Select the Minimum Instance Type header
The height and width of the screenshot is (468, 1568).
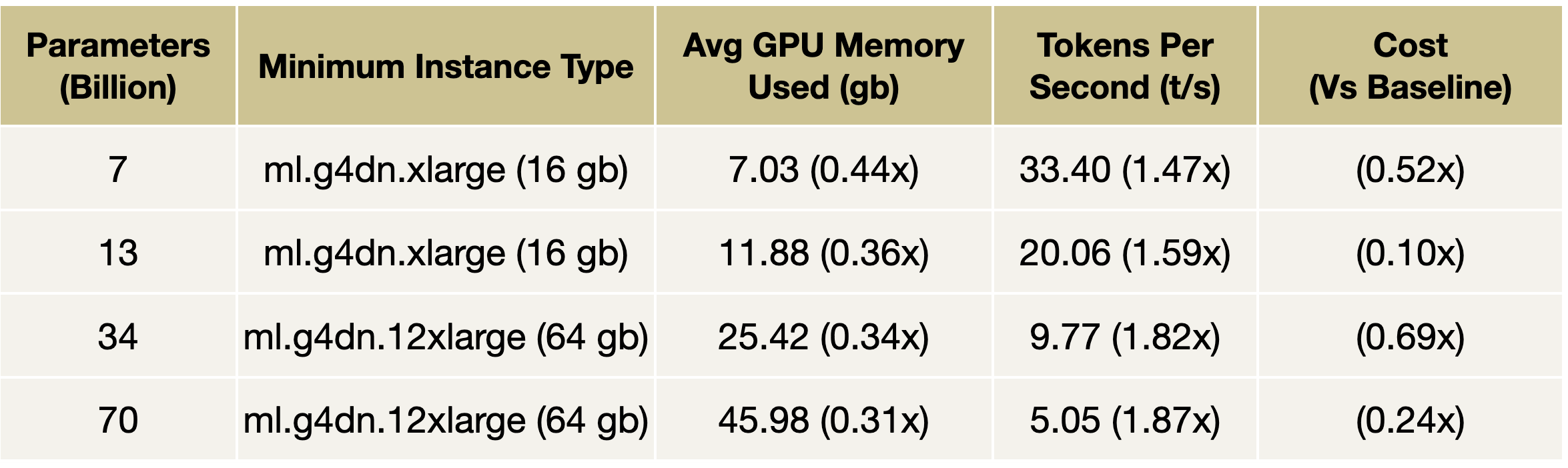(446, 67)
